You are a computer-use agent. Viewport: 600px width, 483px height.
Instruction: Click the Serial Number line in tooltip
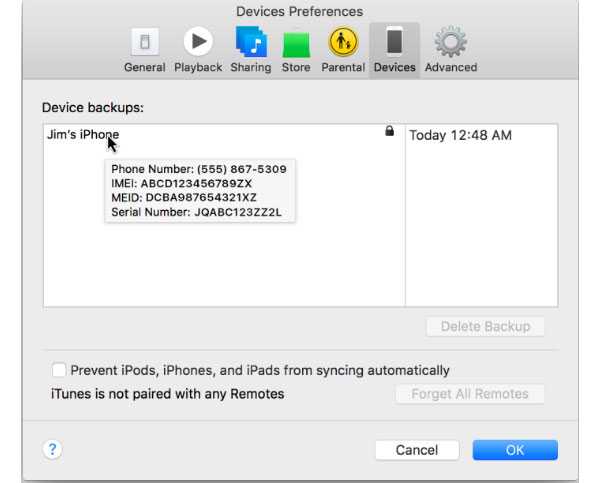(x=196, y=212)
